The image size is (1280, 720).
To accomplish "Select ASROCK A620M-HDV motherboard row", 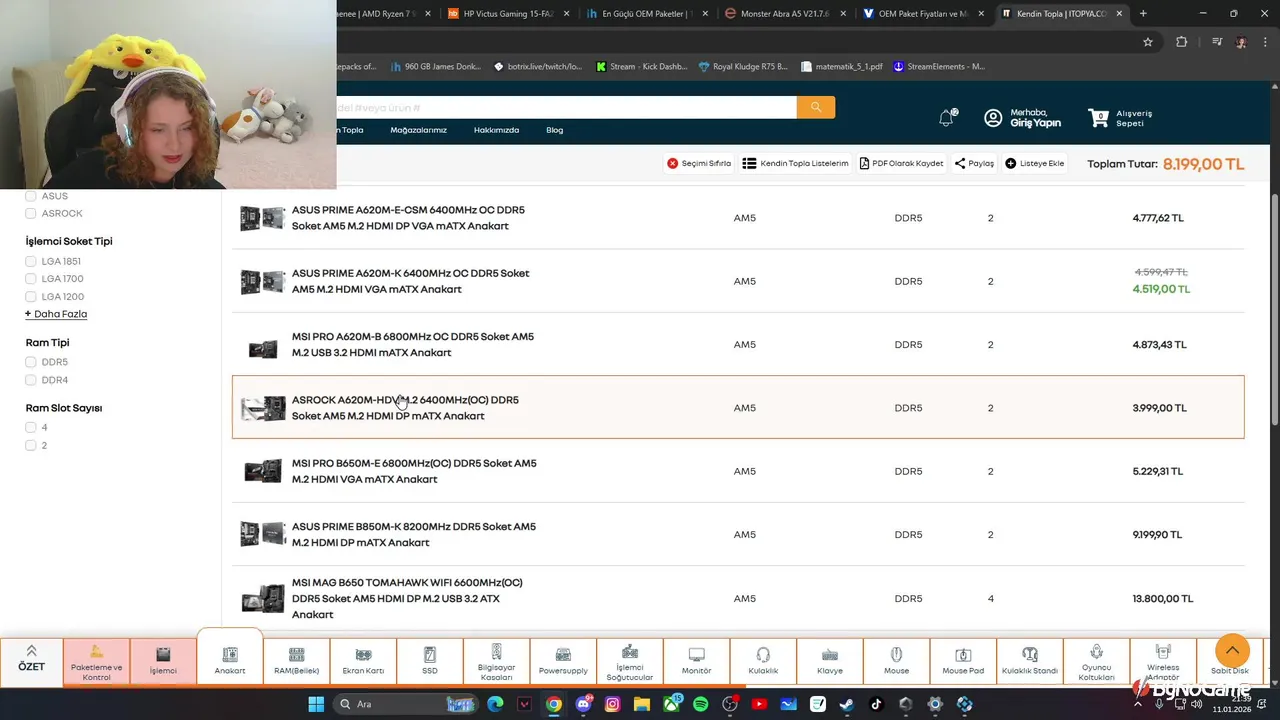I will (x=738, y=407).
